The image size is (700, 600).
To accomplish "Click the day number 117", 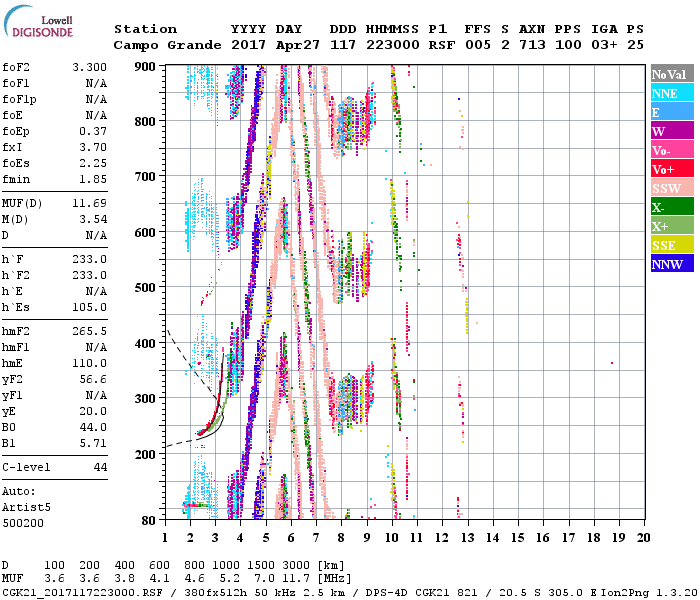I will point(343,45).
